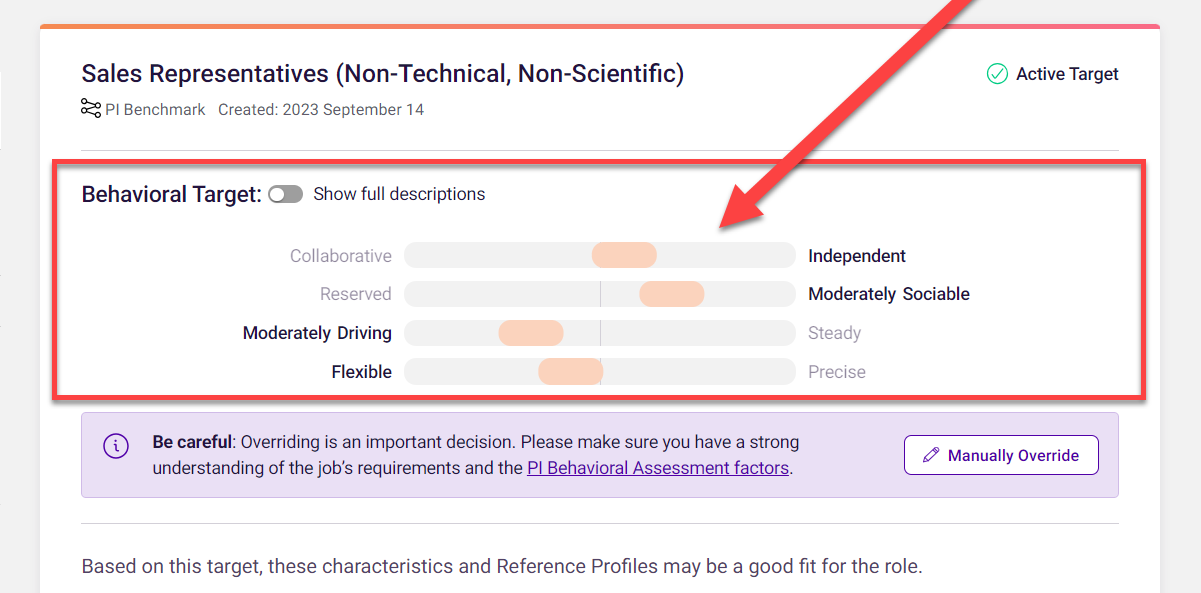Click the PI Benchmark network icon
This screenshot has height=593, width=1201.
[x=91, y=108]
